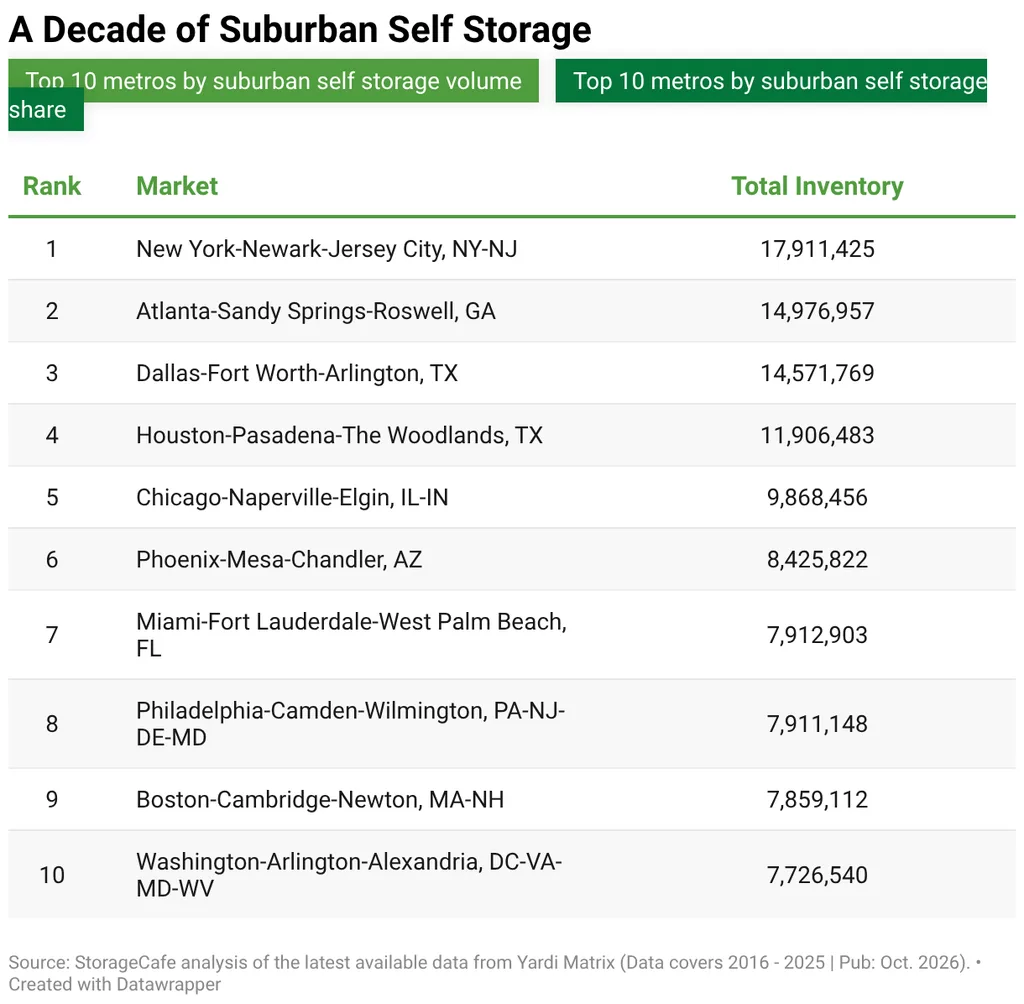Select the Market column header
1024x1004 pixels.
pos(177,186)
